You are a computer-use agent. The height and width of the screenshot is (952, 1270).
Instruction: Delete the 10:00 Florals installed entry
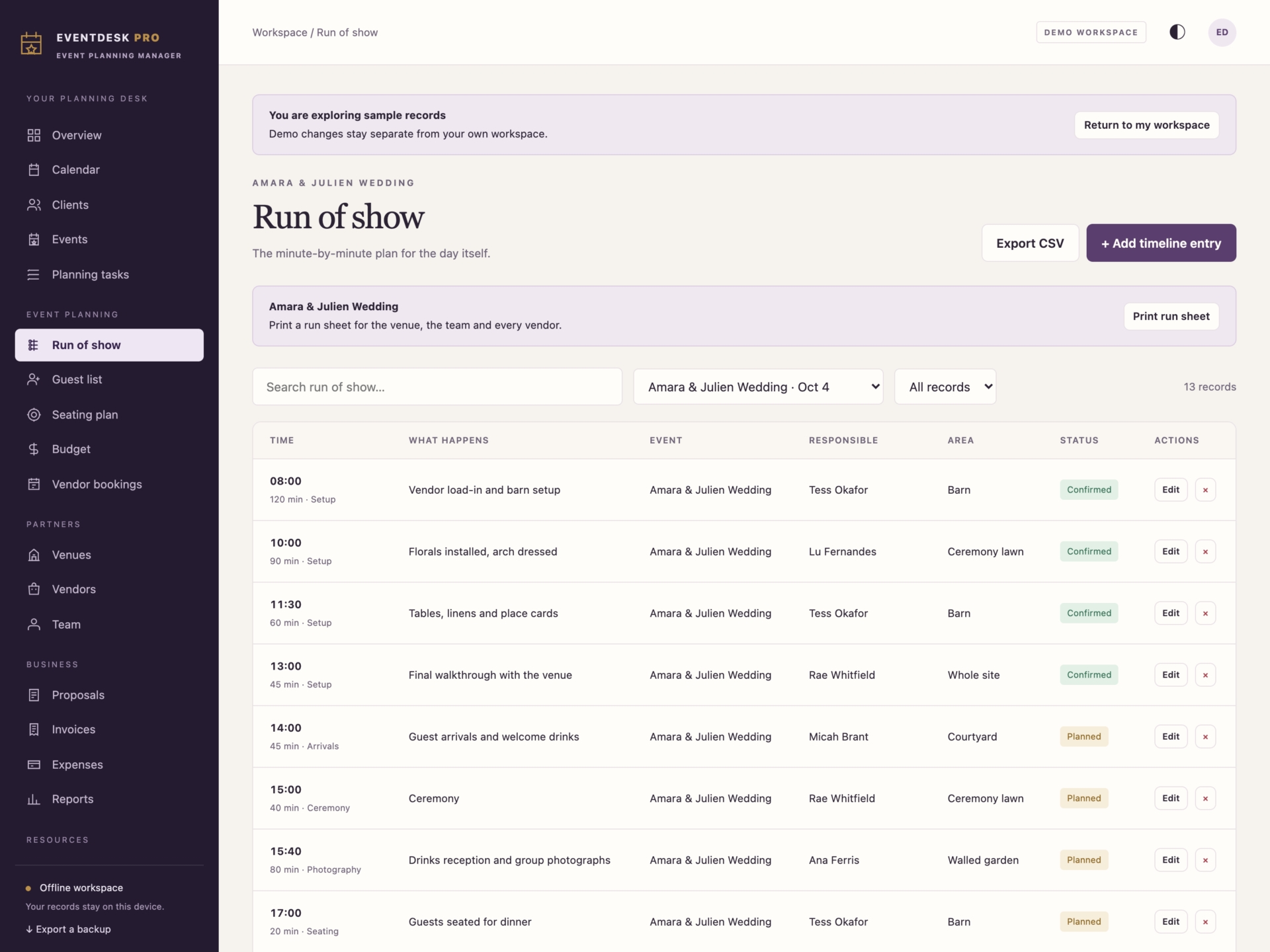click(1205, 551)
